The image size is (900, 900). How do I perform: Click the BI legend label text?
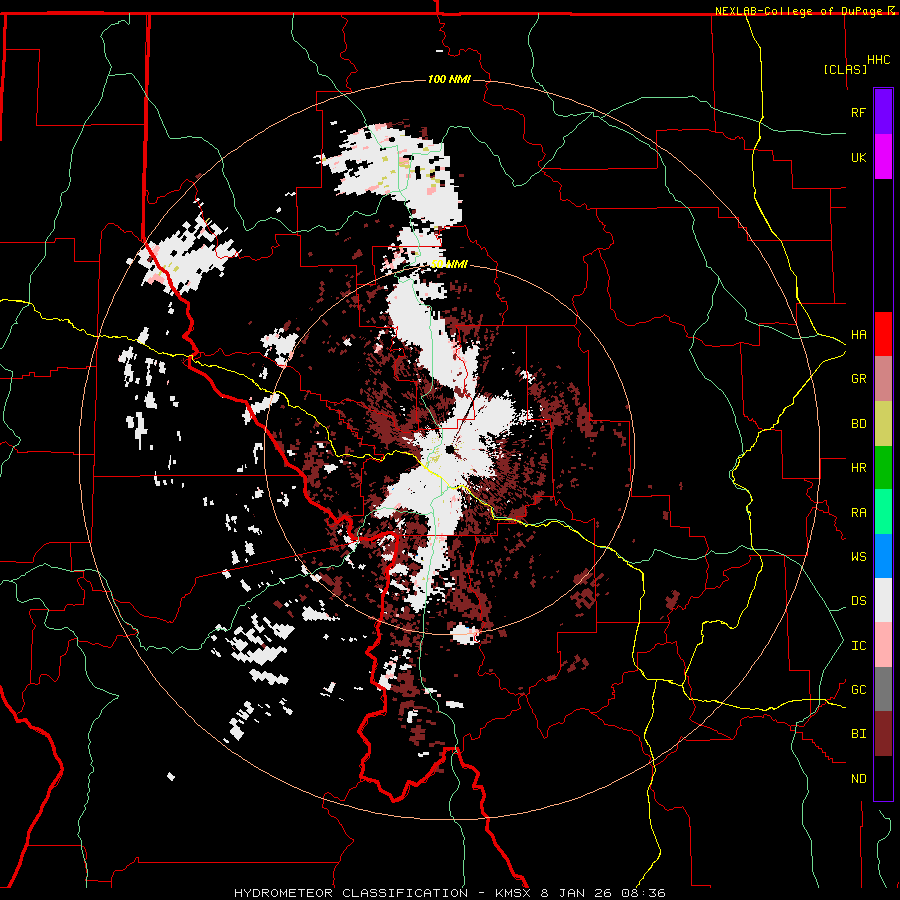(x=858, y=734)
